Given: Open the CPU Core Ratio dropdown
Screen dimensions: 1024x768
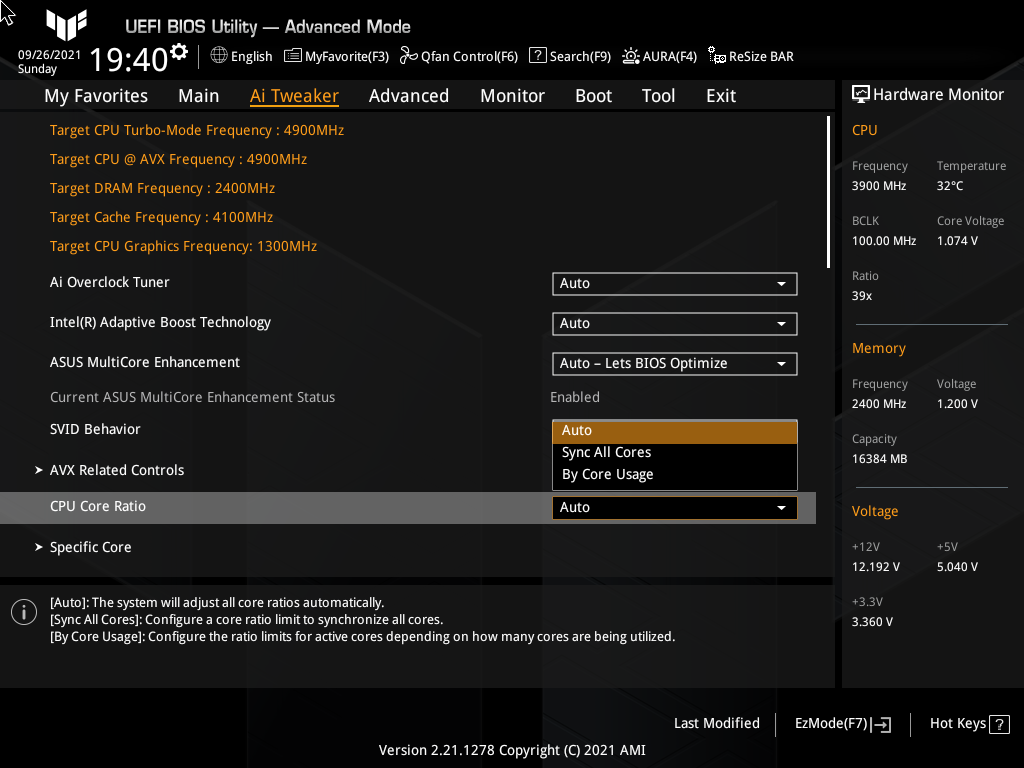Looking at the screenshot, I should point(674,507).
